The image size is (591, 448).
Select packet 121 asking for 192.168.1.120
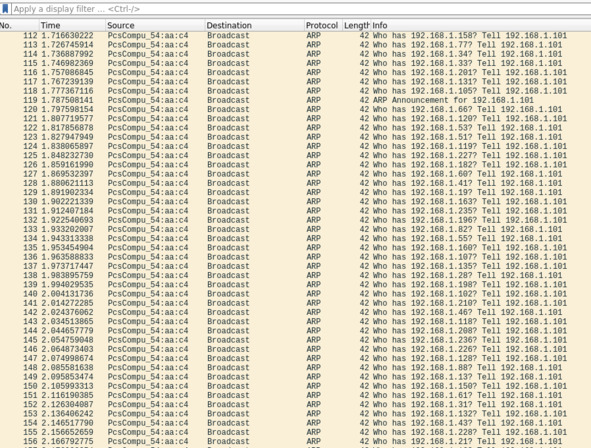point(296,119)
